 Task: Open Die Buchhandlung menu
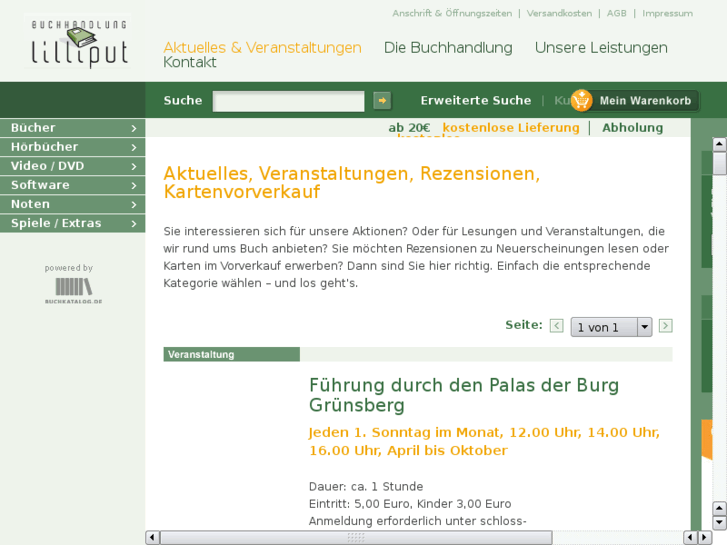pyautogui.click(x=448, y=47)
